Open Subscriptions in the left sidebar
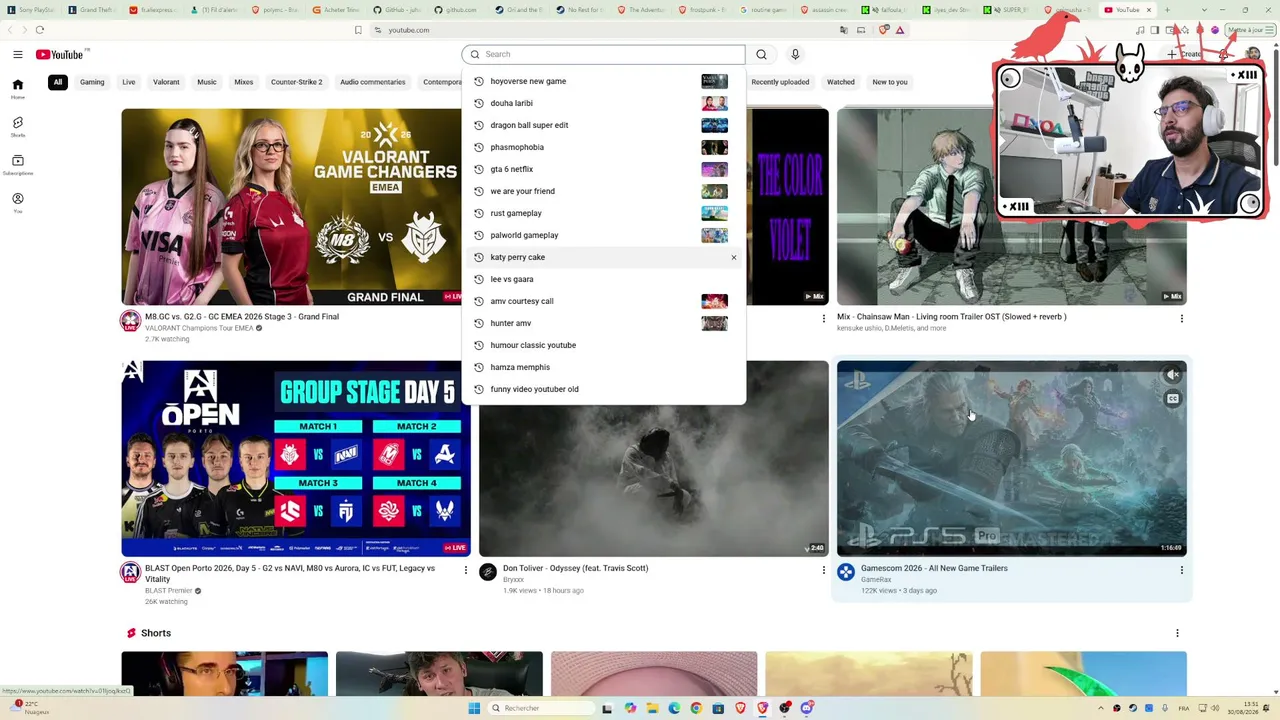The height and width of the screenshot is (720, 1280). [17, 165]
